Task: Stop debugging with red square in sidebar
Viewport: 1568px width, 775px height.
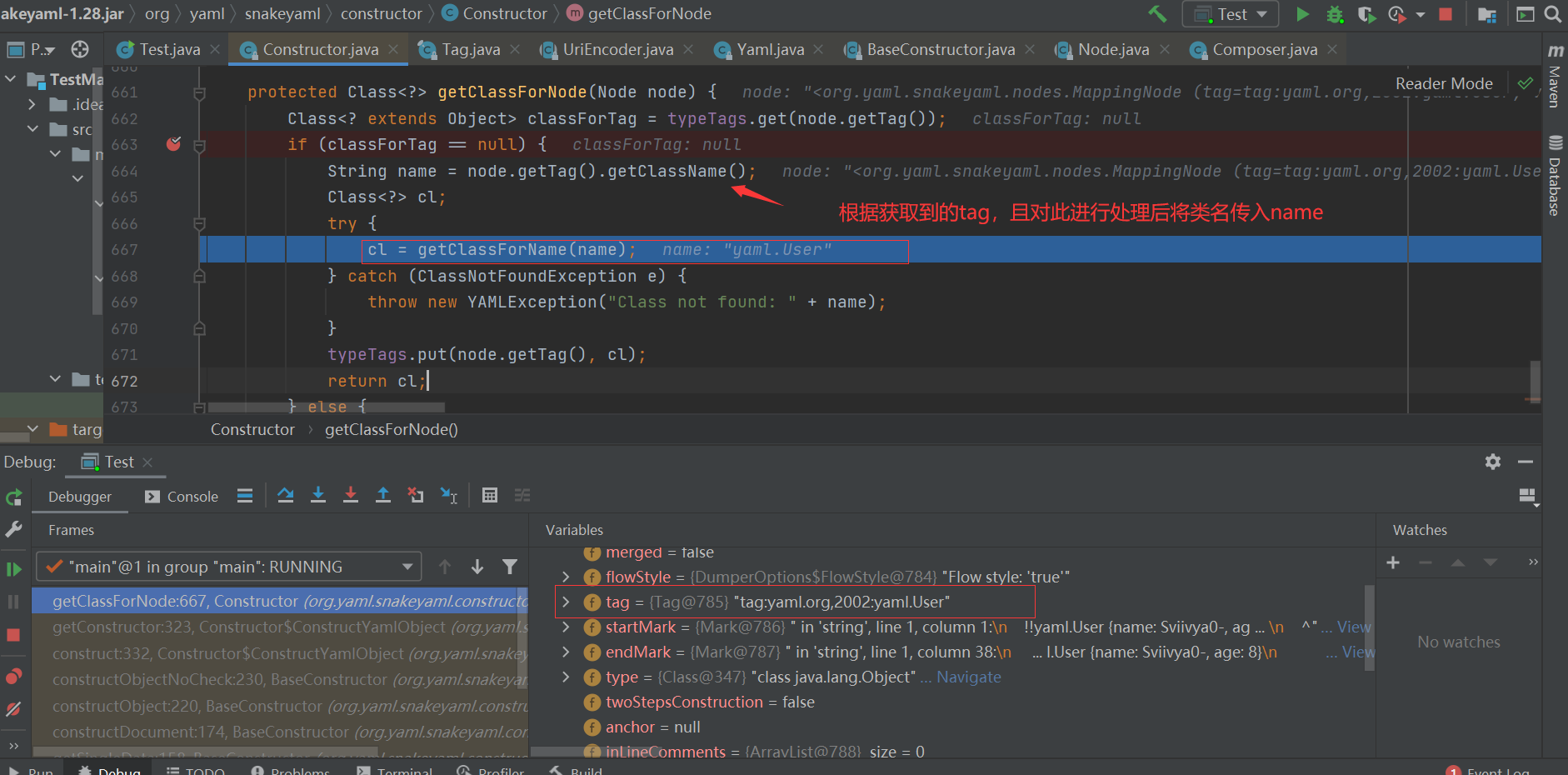Action: tap(13, 635)
